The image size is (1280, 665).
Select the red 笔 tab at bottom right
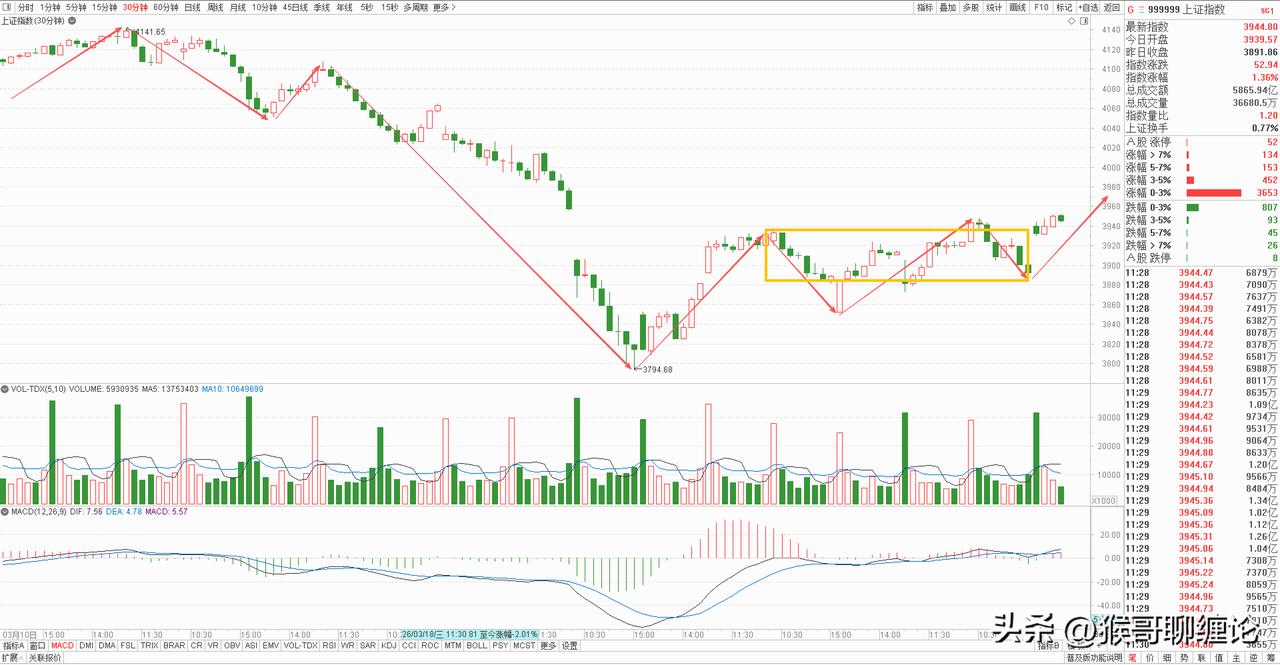tap(1132, 658)
